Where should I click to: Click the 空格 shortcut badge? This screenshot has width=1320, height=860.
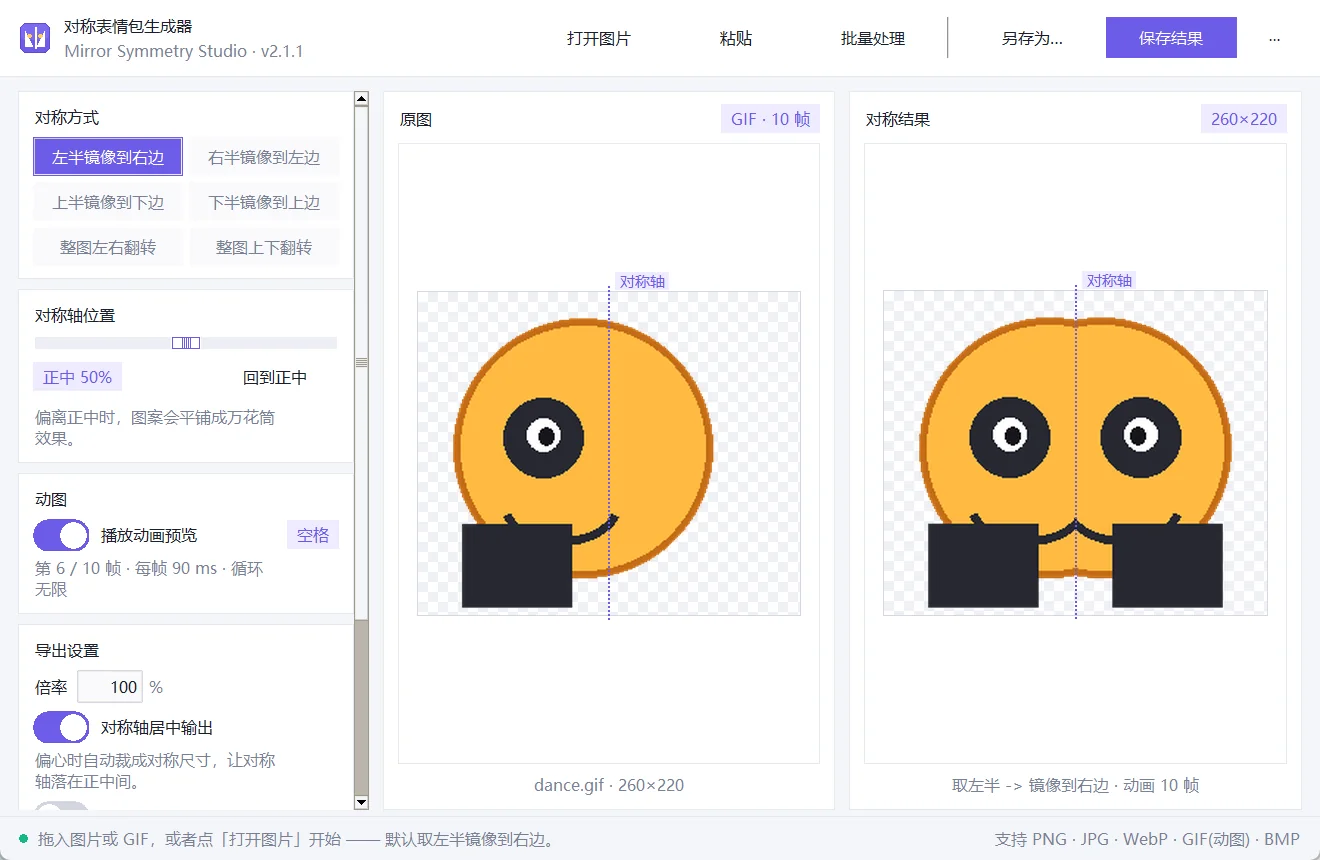tap(313, 535)
